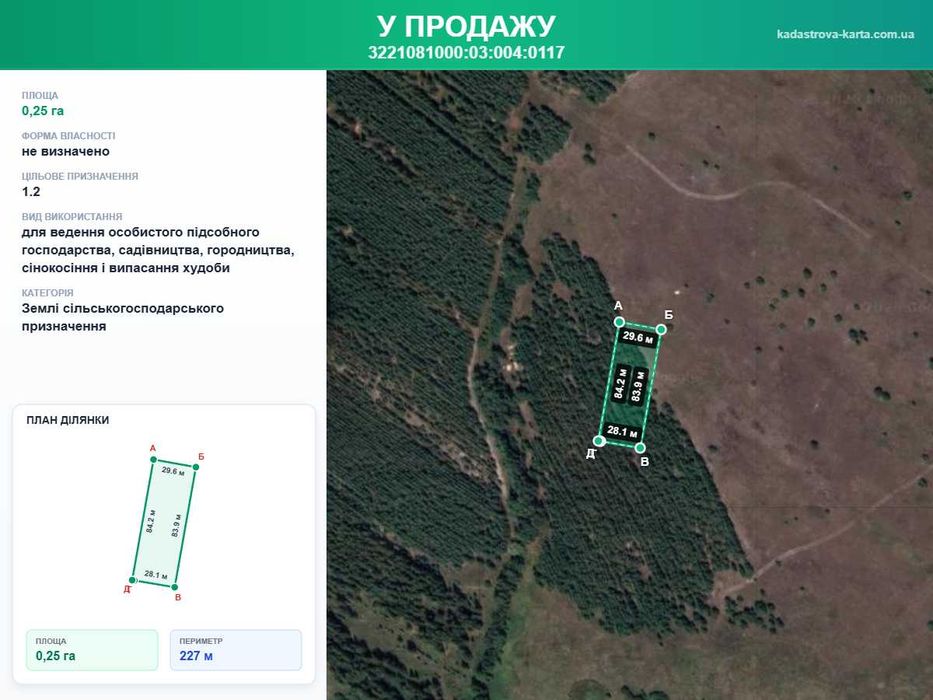This screenshot has width=933, height=700.
Task: Select cadastral number 3221081000:03:004:0117
Action: pos(466,52)
